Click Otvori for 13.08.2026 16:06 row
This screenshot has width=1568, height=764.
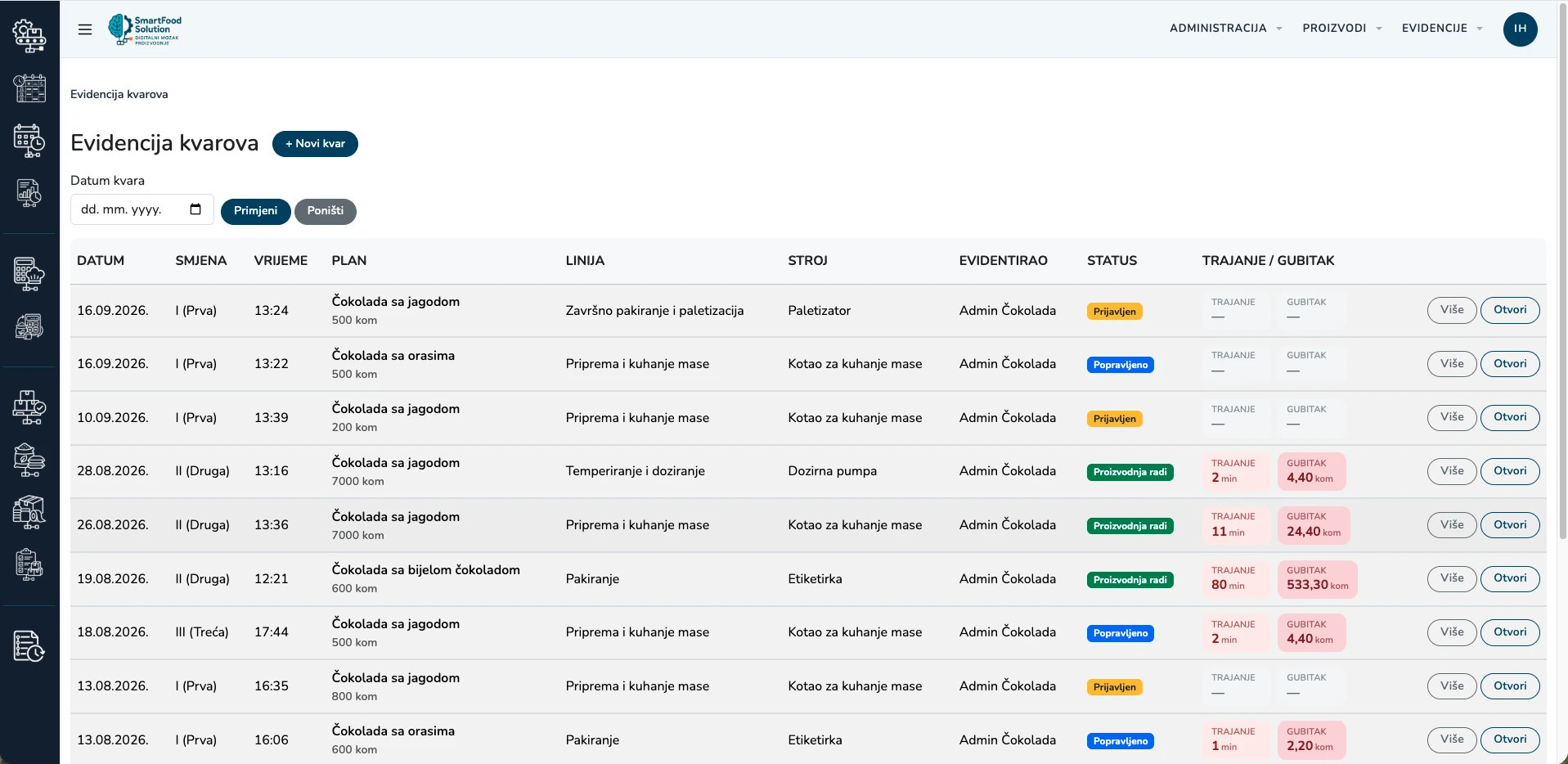(x=1510, y=739)
